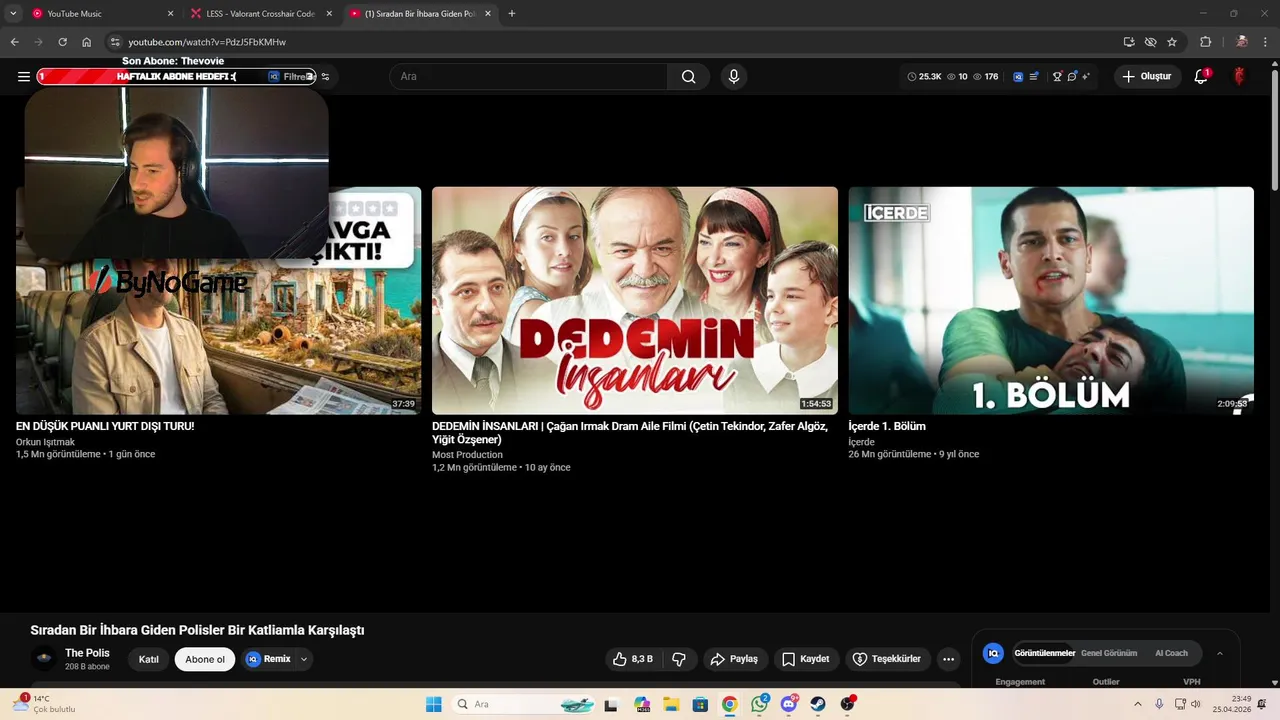Open File Explorer from taskbar

point(670,704)
